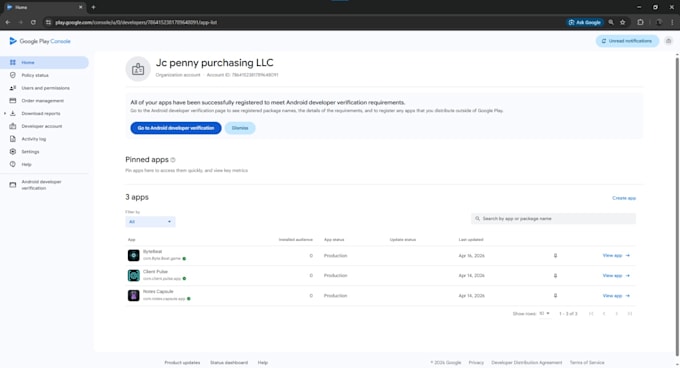
Task: Dismiss the verification banner
Action: pyautogui.click(x=240, y=128)
